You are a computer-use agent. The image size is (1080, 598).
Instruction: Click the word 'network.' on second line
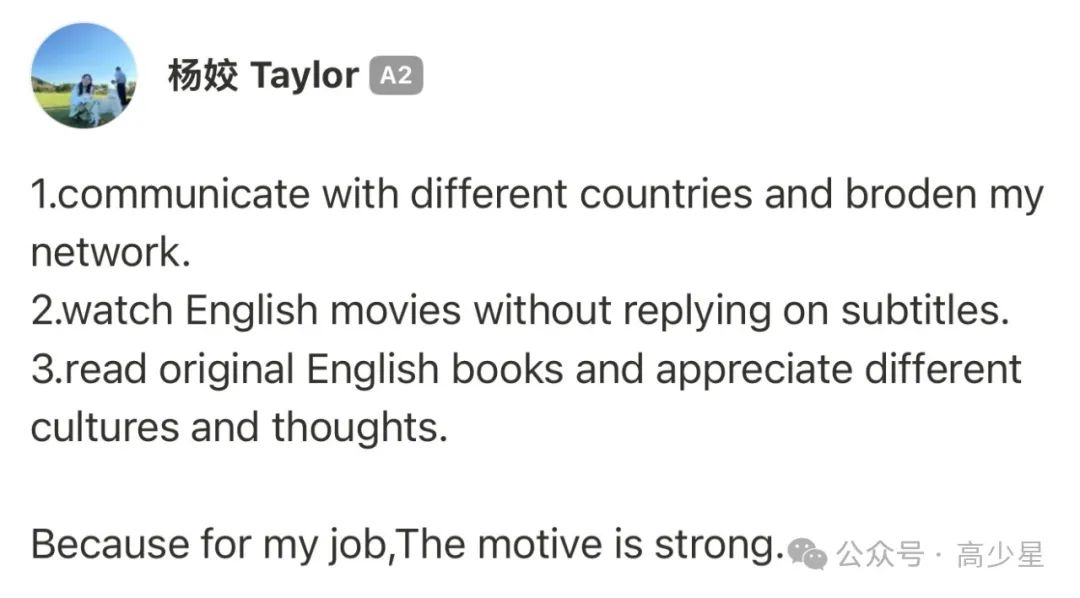pyautogui.click(x=111, y=252)
